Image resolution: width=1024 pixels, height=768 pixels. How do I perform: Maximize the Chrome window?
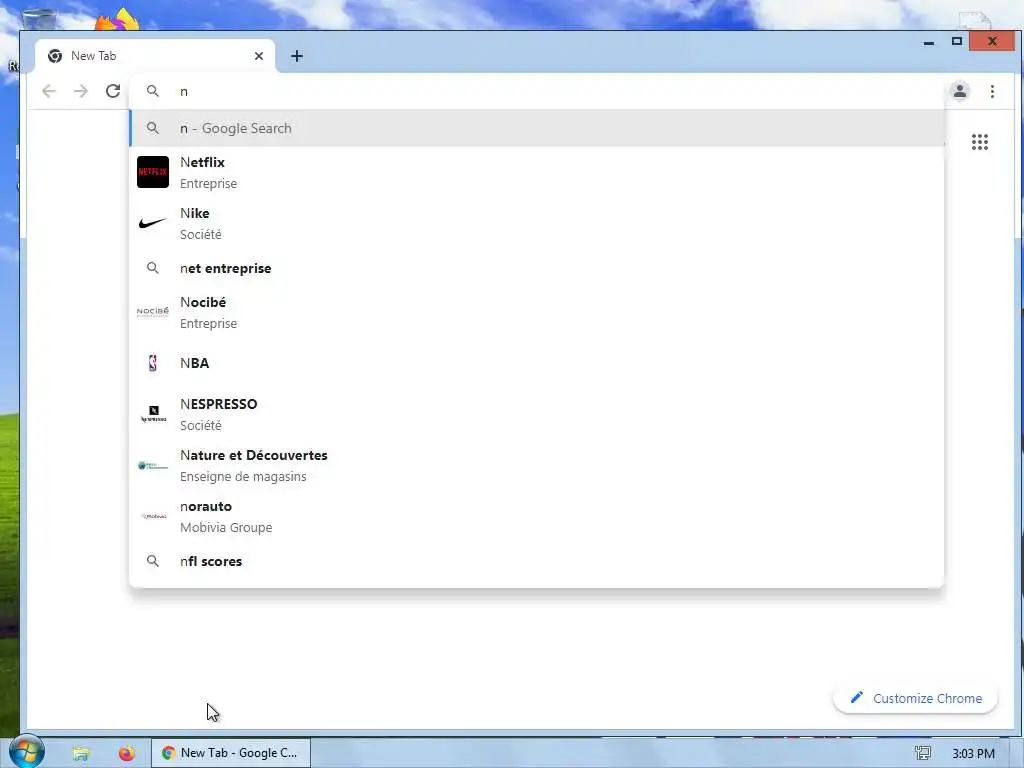click(x=957, y=41)
